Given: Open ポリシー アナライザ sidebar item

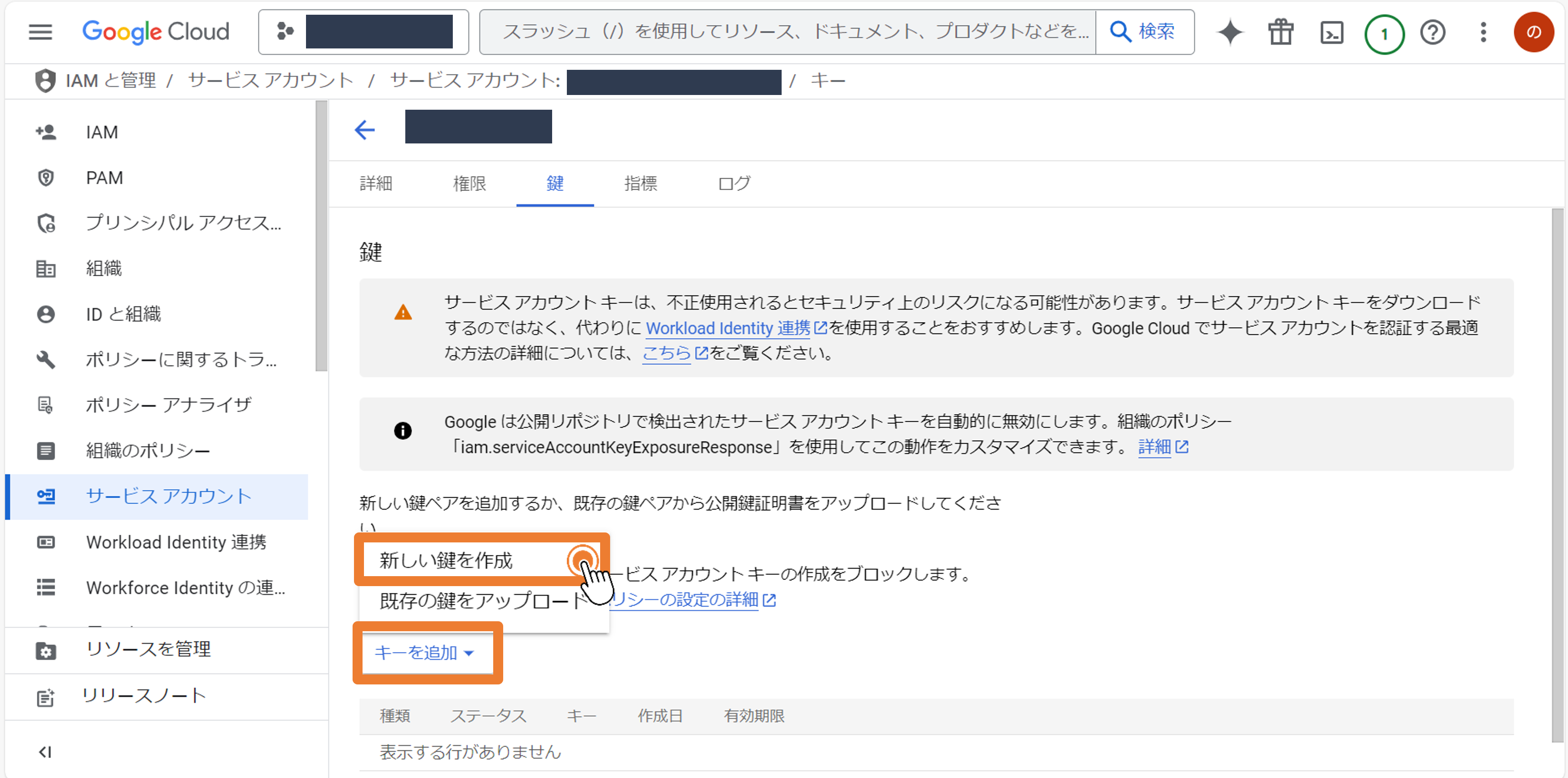Looking at the screenshot, I should (156, 405).
